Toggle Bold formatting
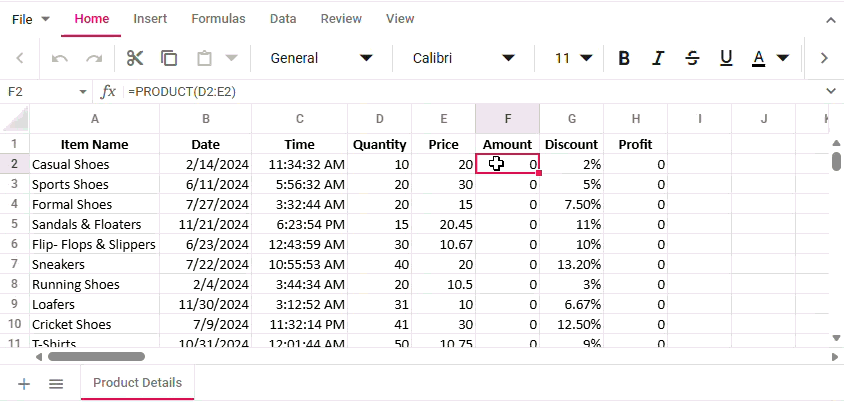Viewport: 844px width, 408px height. click(x=624, y=58)
